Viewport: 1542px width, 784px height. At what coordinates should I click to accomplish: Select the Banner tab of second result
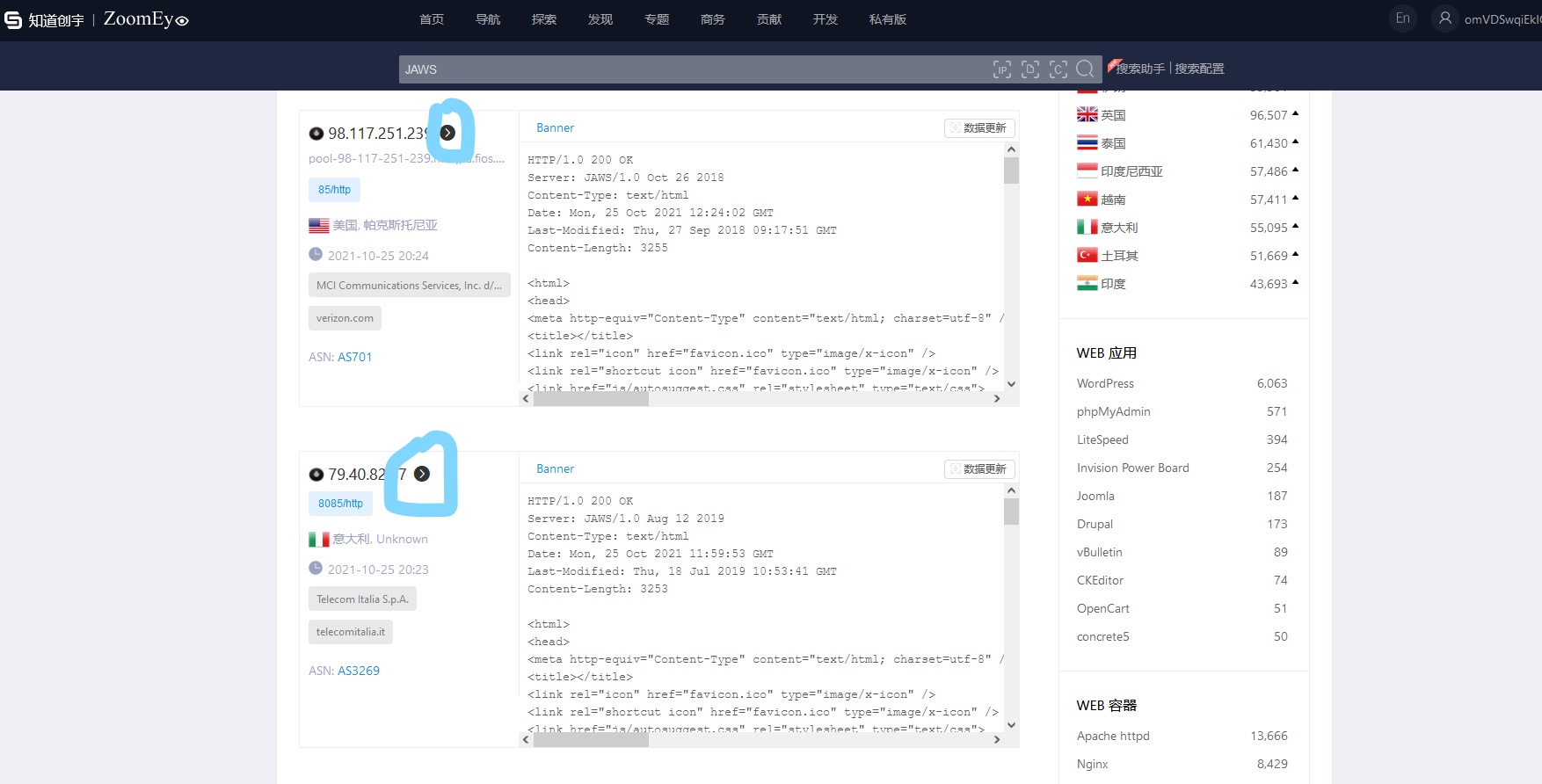pyautogui.click(x=556, y=468)
